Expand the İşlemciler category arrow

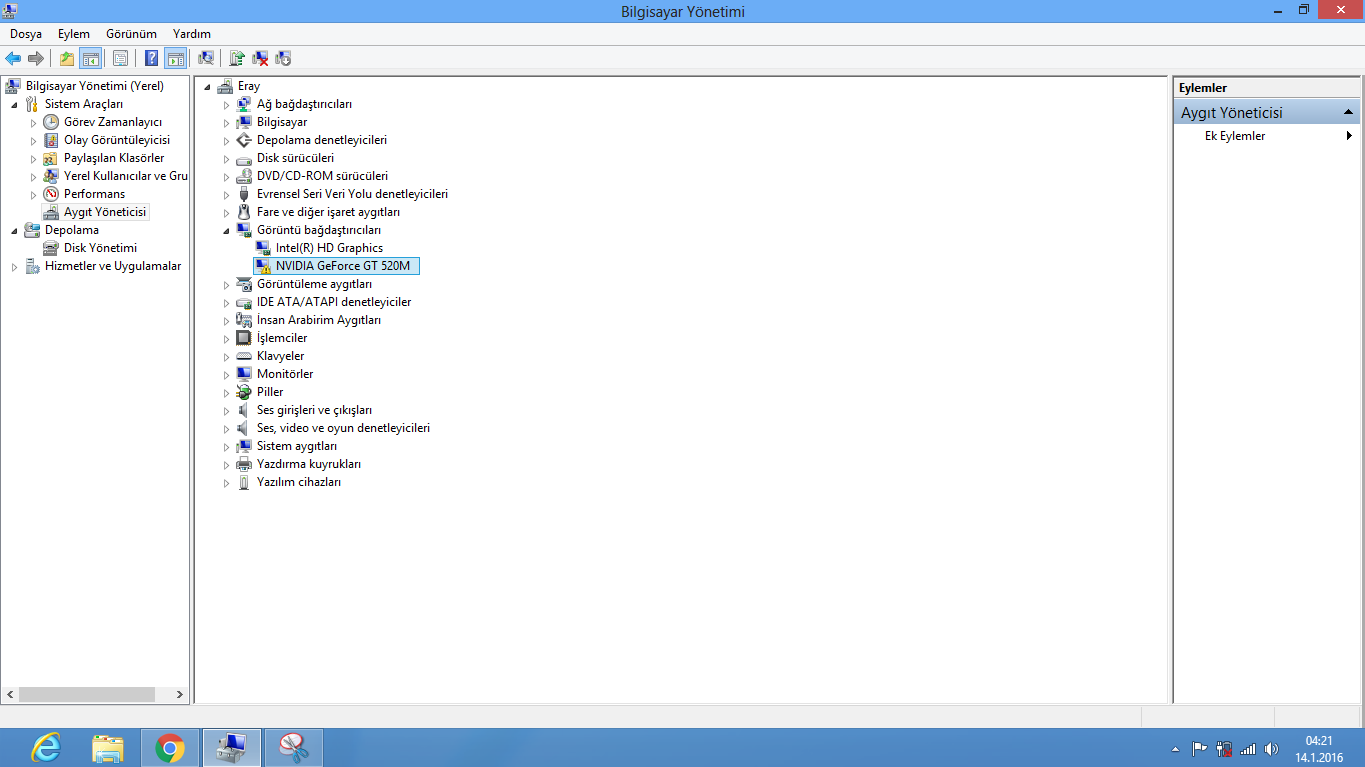coord(226,339)
